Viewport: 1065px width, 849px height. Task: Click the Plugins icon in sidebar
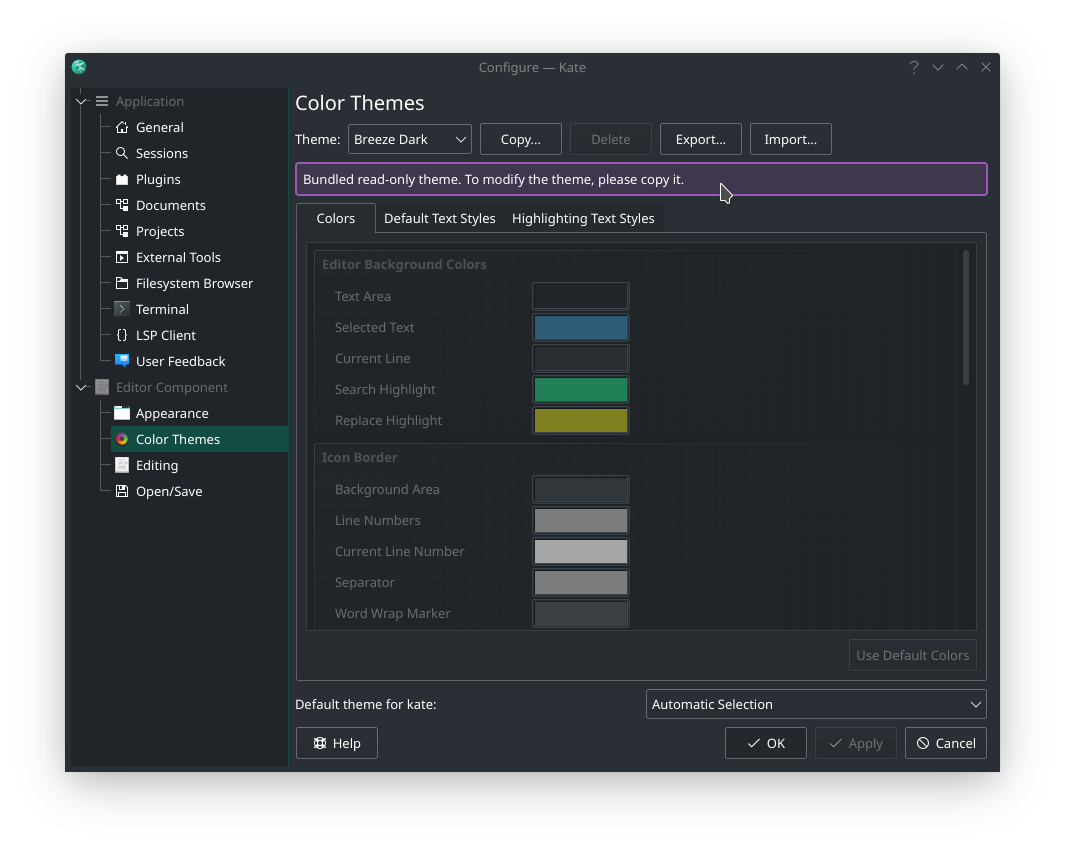pos(122,179)
